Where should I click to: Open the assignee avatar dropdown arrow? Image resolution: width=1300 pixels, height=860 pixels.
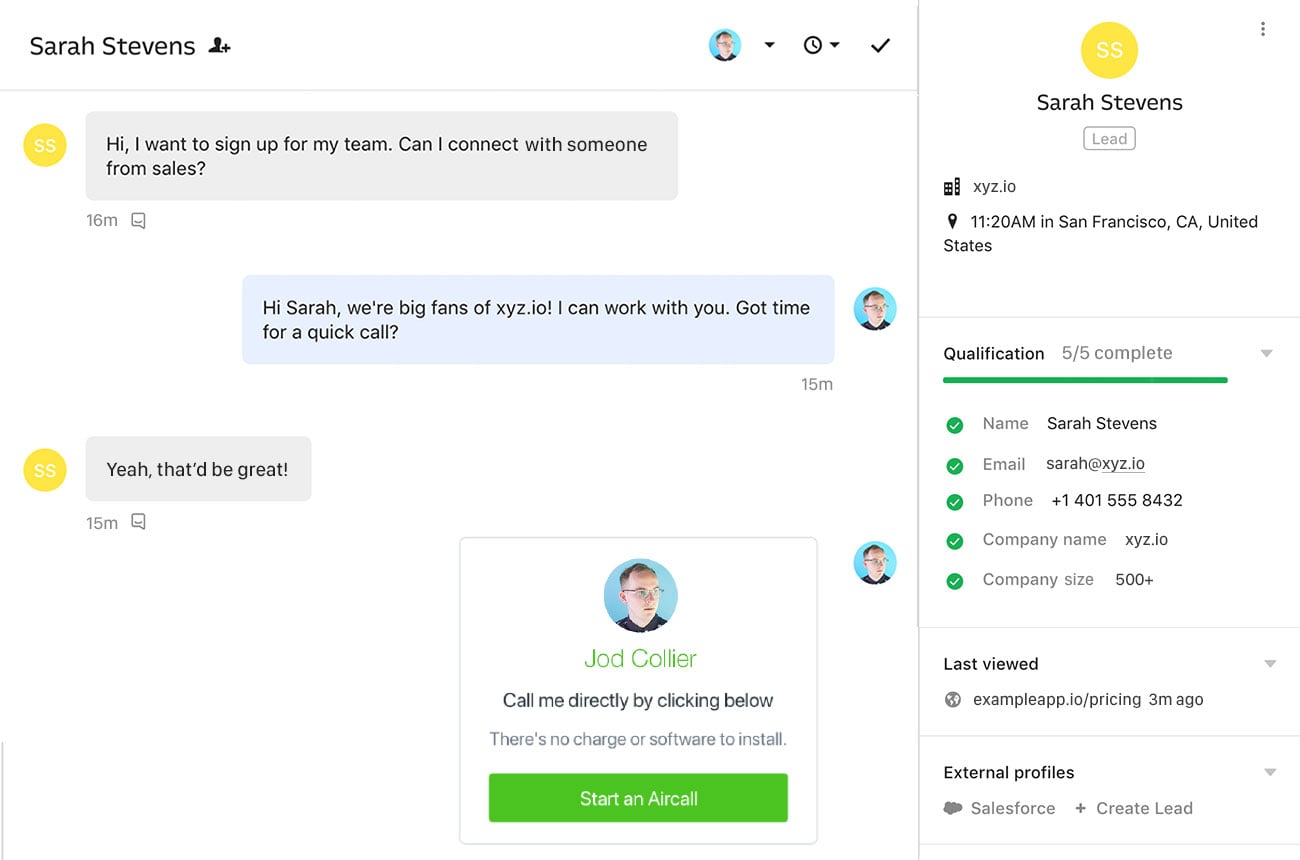coord(769,45)
